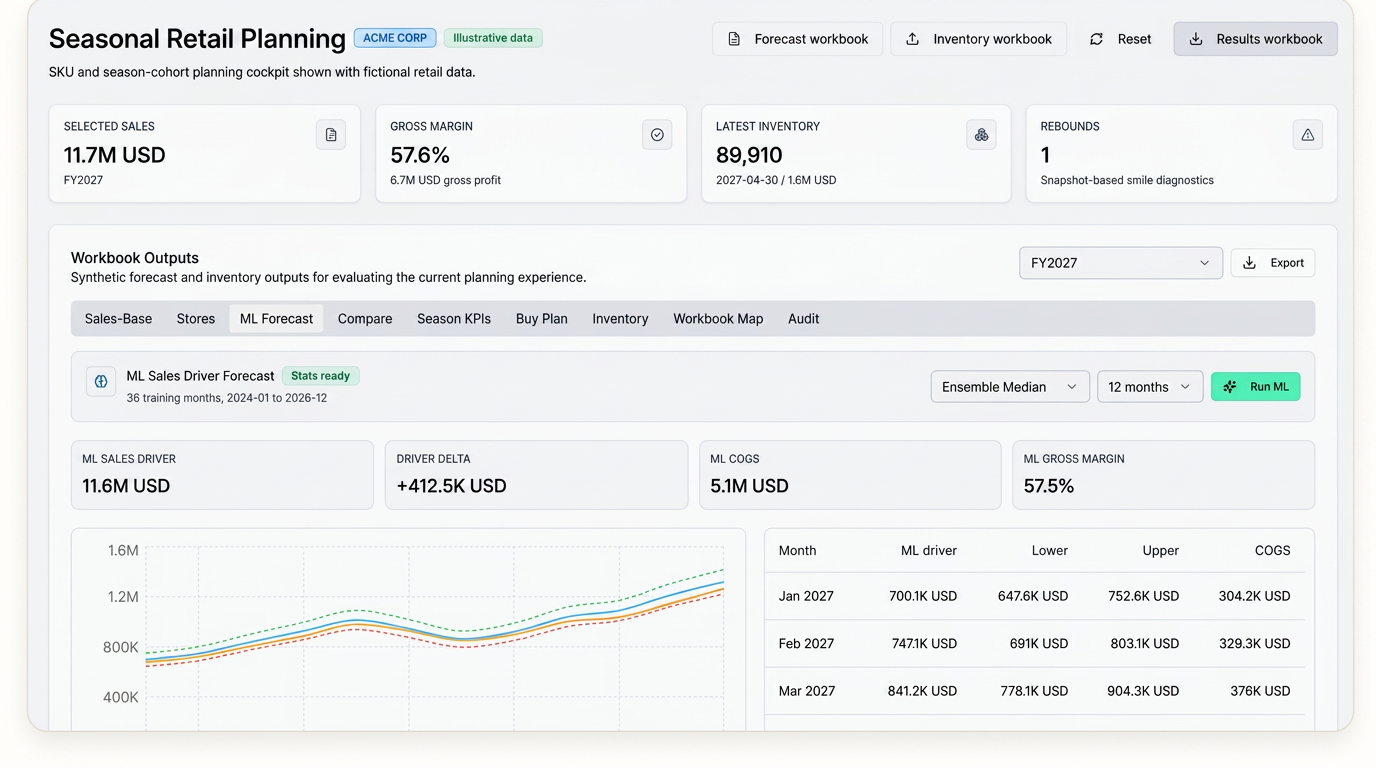Viewport: 1376px width, 768px height.
Task: Go to the Buy Plan tab
Action: click(542, 319)
